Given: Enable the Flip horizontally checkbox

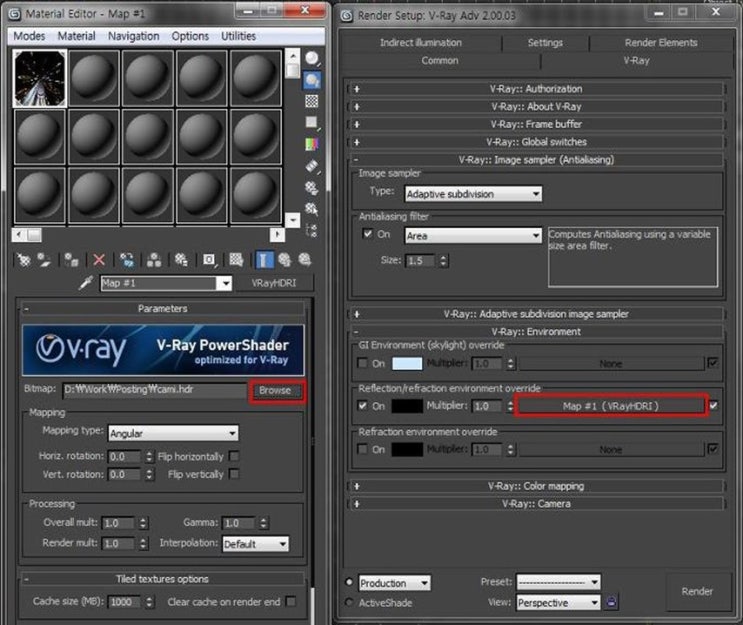Looking at the screenshot, I should click(234, 456).
